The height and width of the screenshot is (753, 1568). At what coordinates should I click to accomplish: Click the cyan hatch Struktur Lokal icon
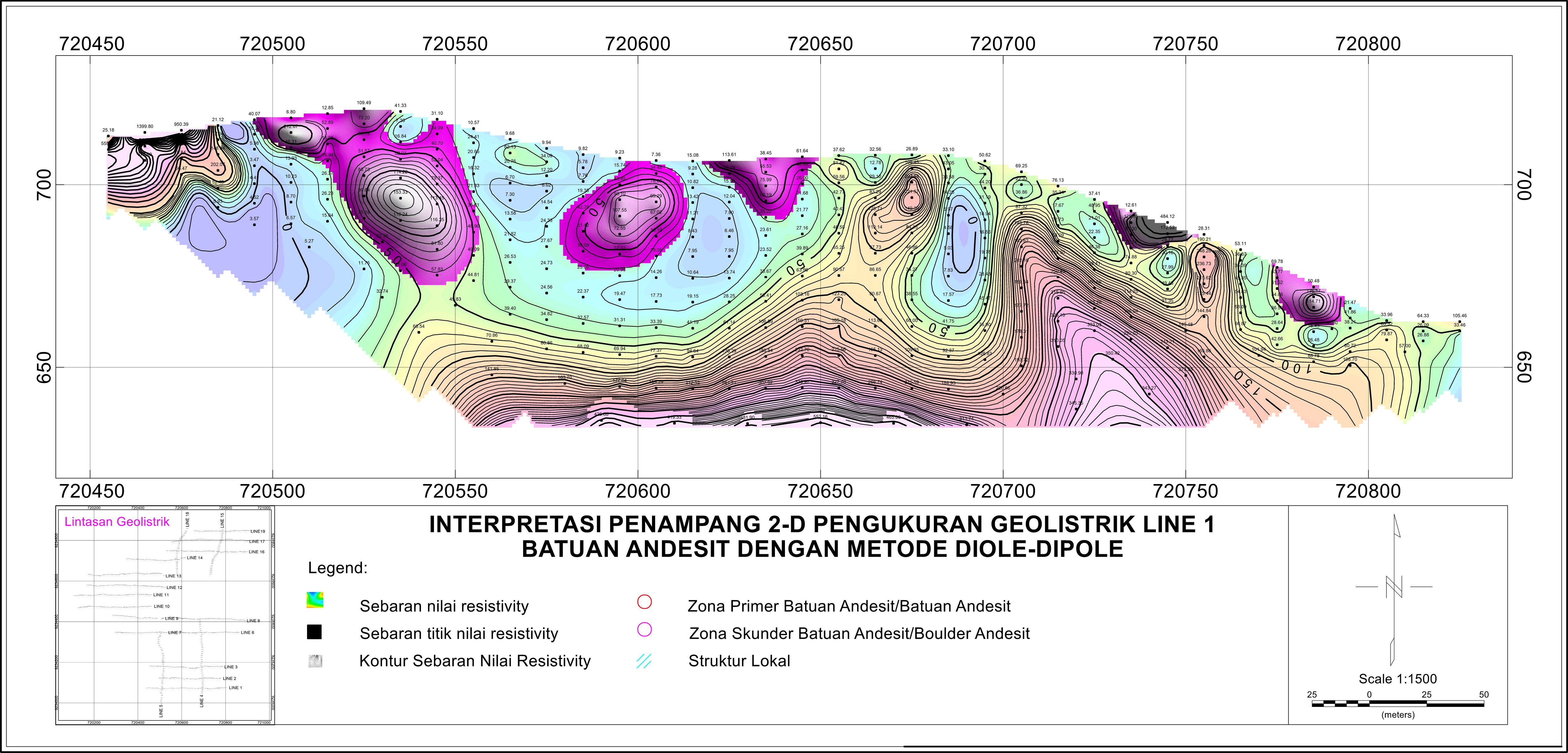(644, 661)
